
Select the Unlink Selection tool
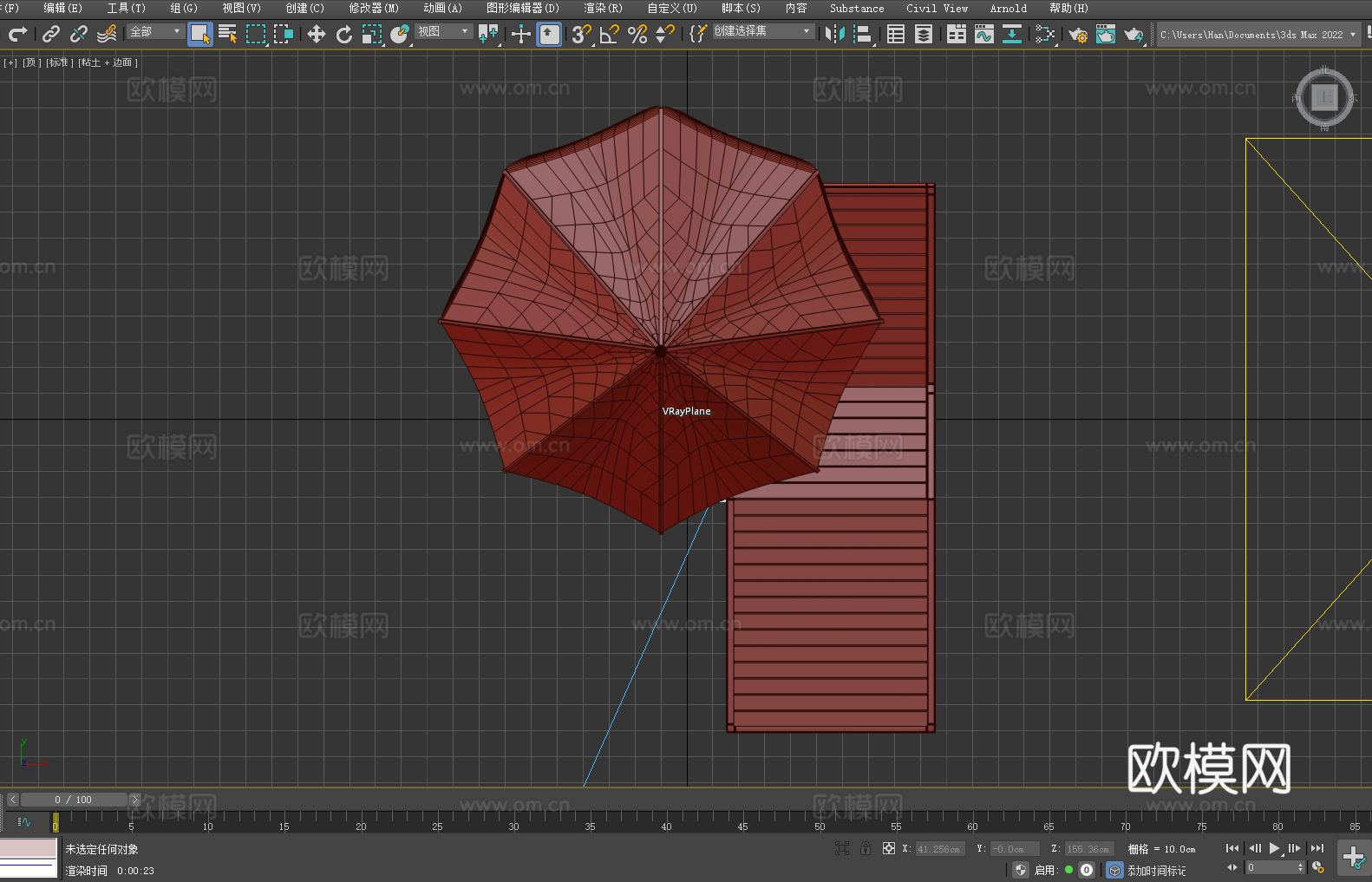[79, 34]
